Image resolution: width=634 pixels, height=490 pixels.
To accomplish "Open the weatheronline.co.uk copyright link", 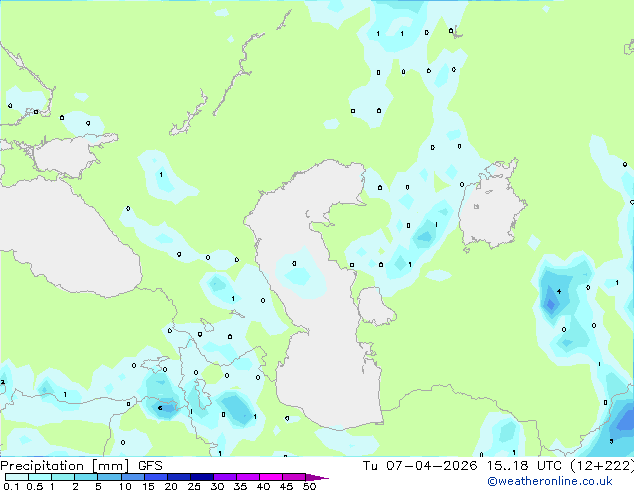I will [549, 481].
